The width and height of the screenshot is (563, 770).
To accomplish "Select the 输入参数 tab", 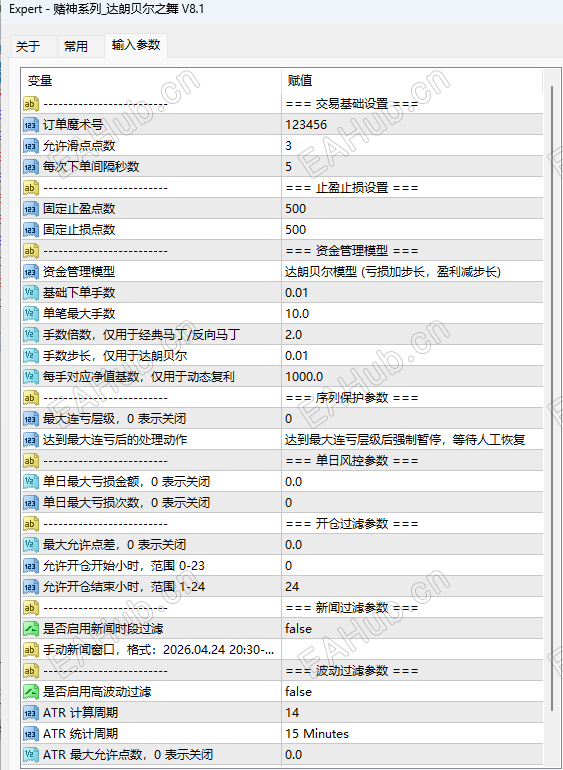I will pos(136,45).
